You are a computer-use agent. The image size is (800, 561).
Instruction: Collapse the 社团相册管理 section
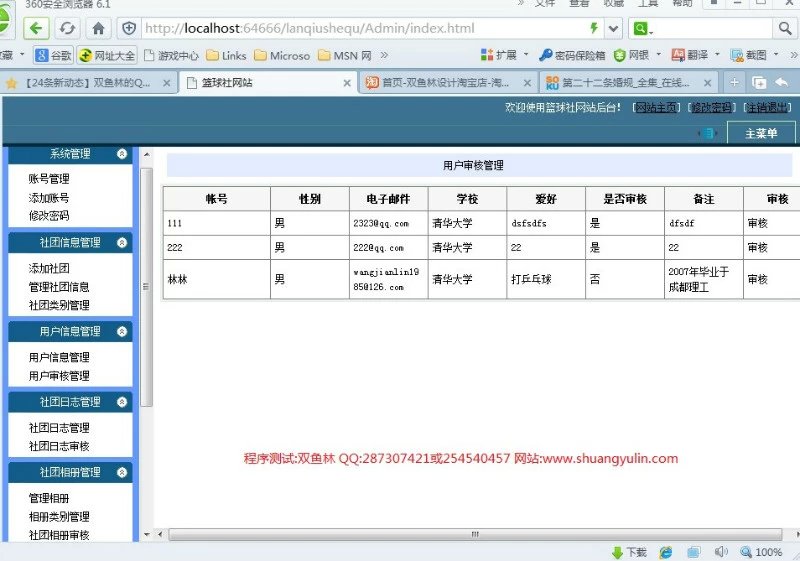coord(121,472)
